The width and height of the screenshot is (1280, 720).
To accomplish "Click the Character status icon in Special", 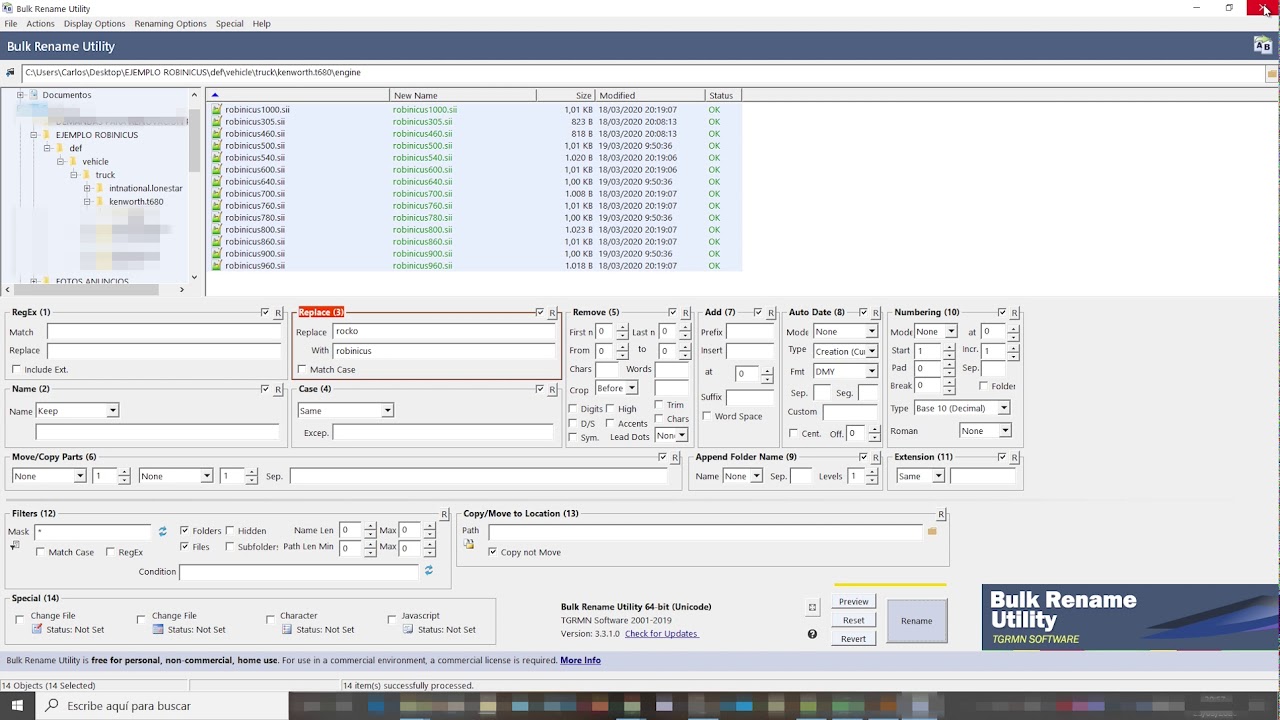I will [x=287, y=630].
